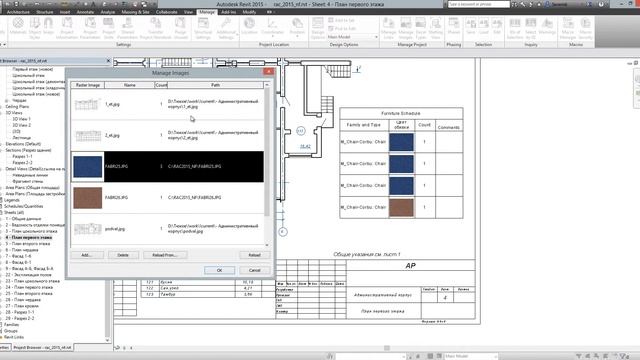The image size is (640, 360).
Task: Click the Name column header in dialog
Action: [130, 85]
